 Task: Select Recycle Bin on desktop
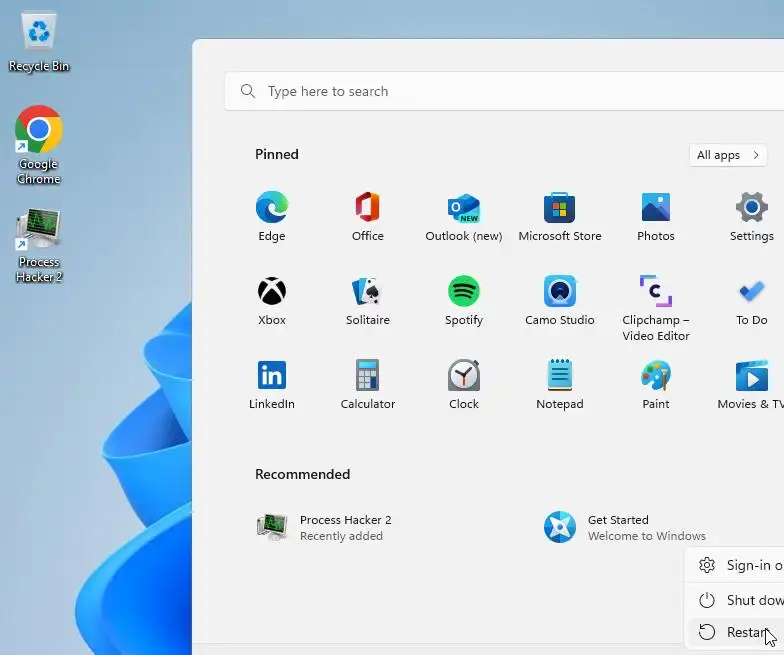pos(39,42)
